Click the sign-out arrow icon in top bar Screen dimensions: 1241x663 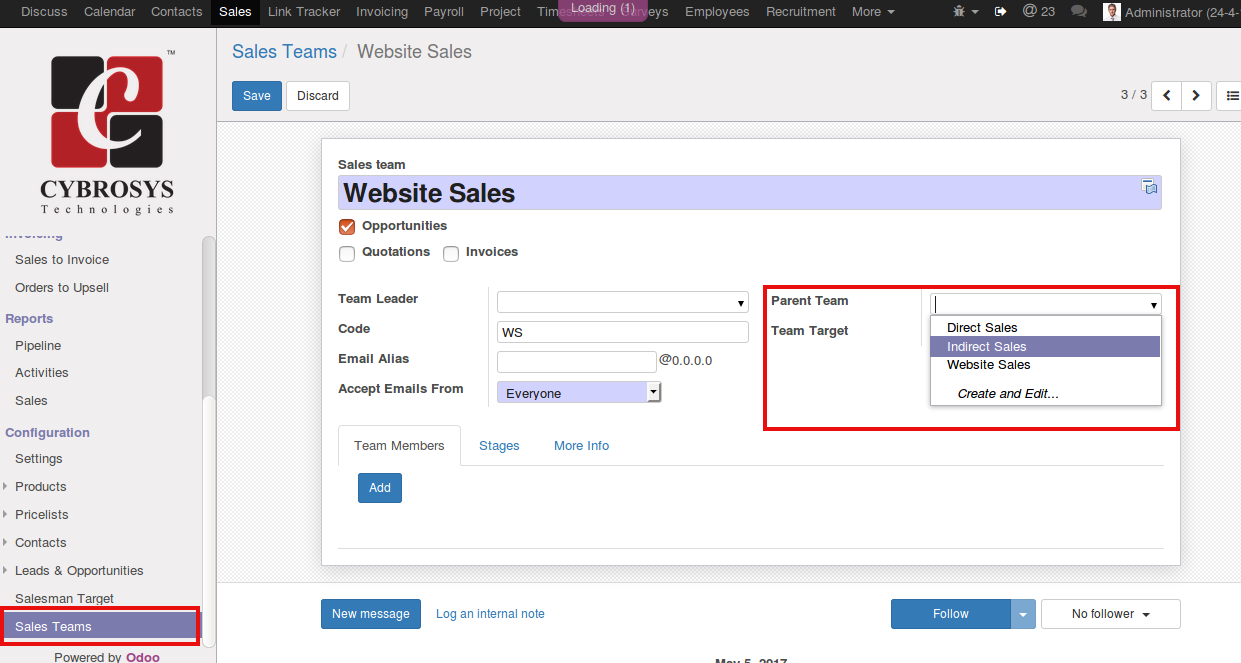(1001, 12)
